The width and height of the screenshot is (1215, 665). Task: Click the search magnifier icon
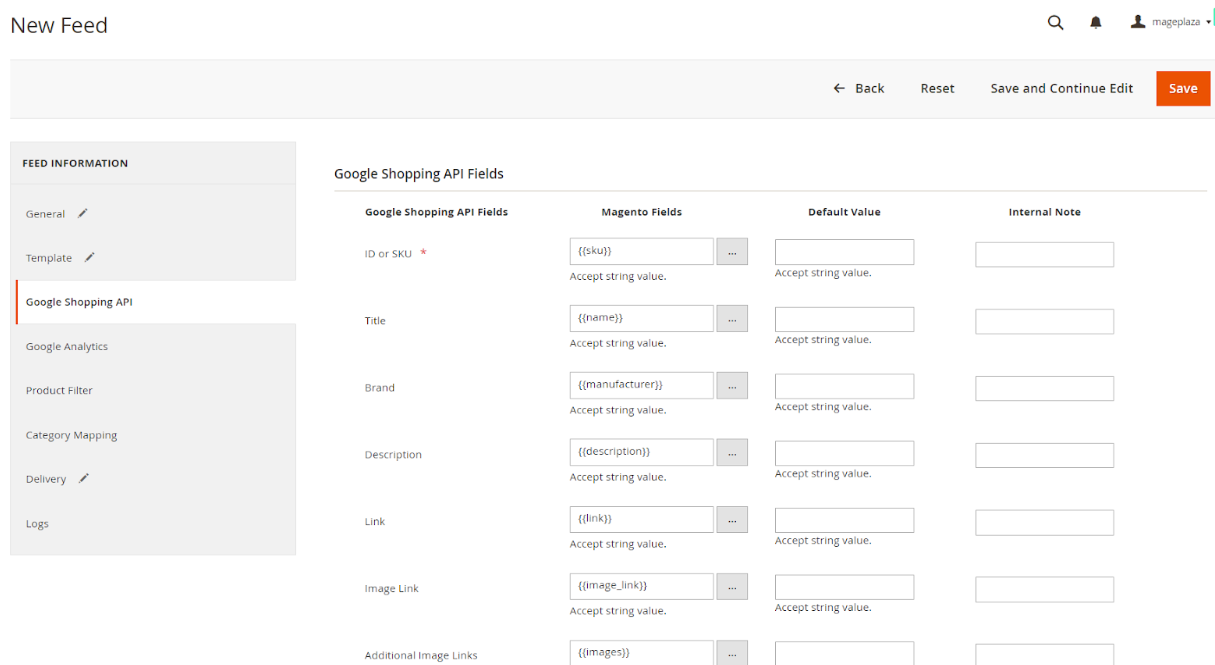[x=1055, y=22]
